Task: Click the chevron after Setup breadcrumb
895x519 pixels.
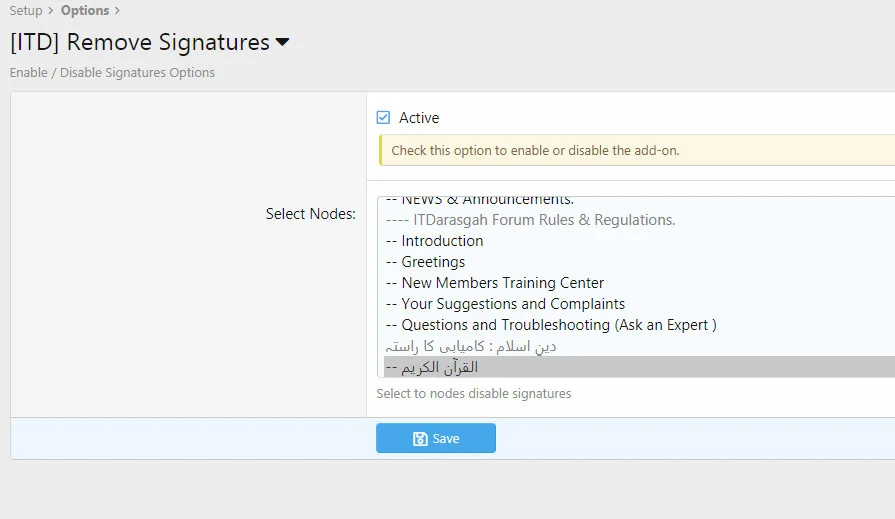Action: [51, 11]
